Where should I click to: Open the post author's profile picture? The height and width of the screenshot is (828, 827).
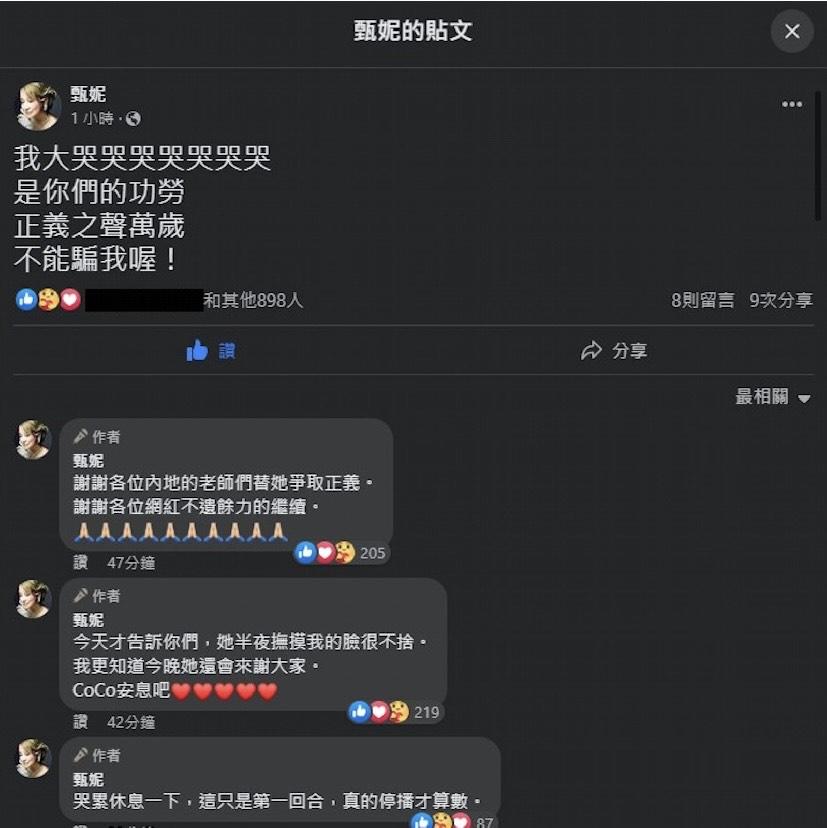[38, 106]
